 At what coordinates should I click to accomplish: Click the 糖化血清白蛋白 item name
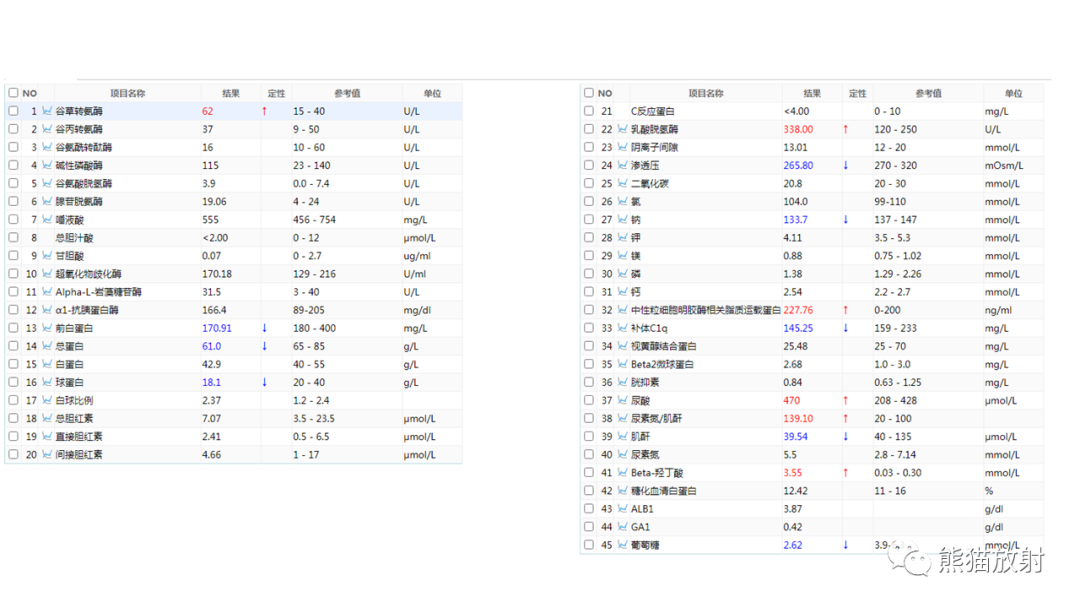tap(663, 491)
